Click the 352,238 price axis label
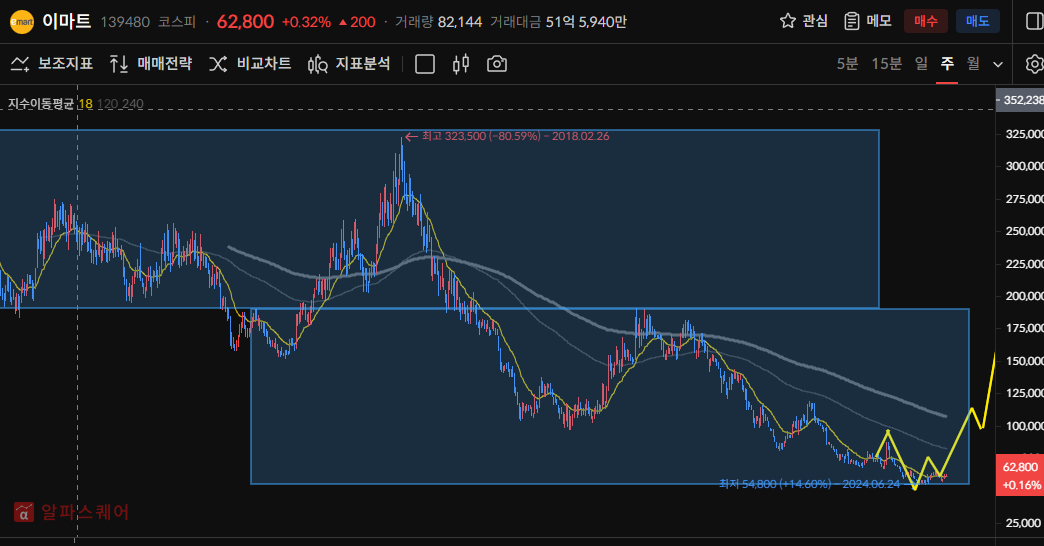The width and height of the screenshot is (1044, 546). 1020,100
